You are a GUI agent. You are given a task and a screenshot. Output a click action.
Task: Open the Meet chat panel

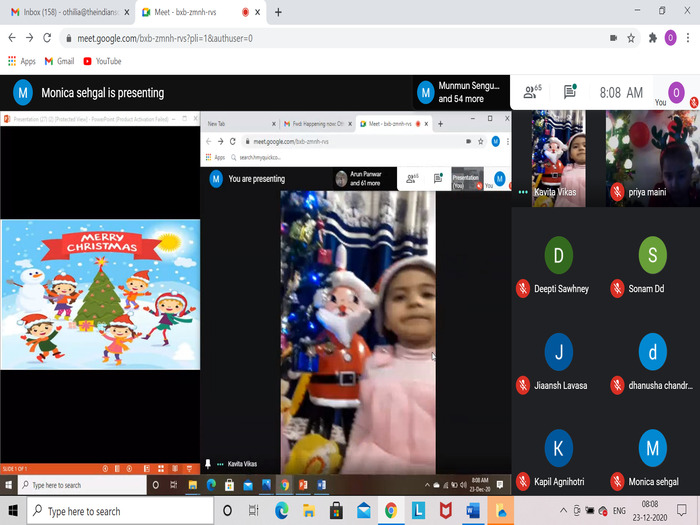click(570, 92)
